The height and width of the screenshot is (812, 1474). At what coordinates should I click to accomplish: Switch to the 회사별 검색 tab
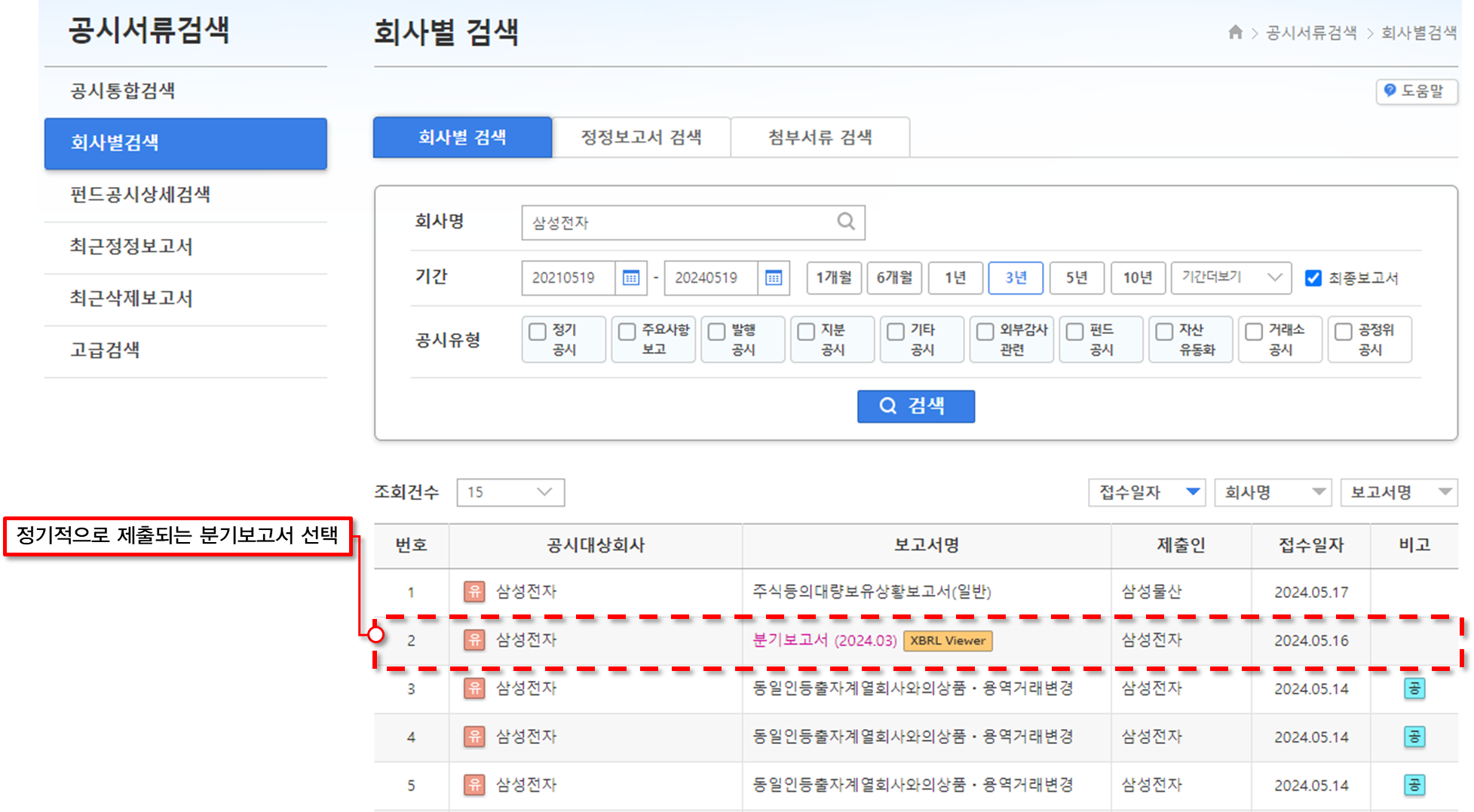coord(462,137)
